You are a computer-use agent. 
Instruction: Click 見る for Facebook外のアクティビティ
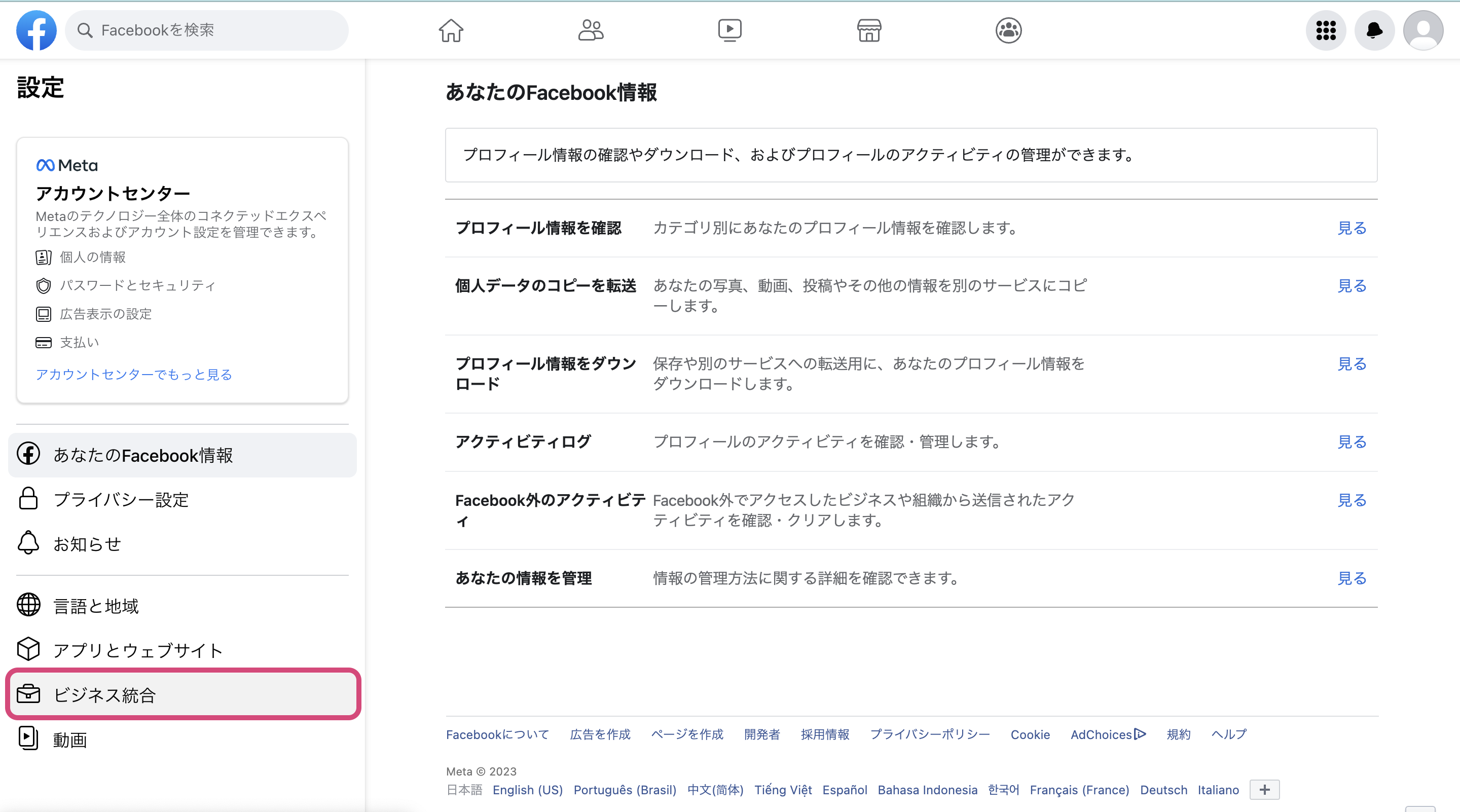click(1352, 500)
